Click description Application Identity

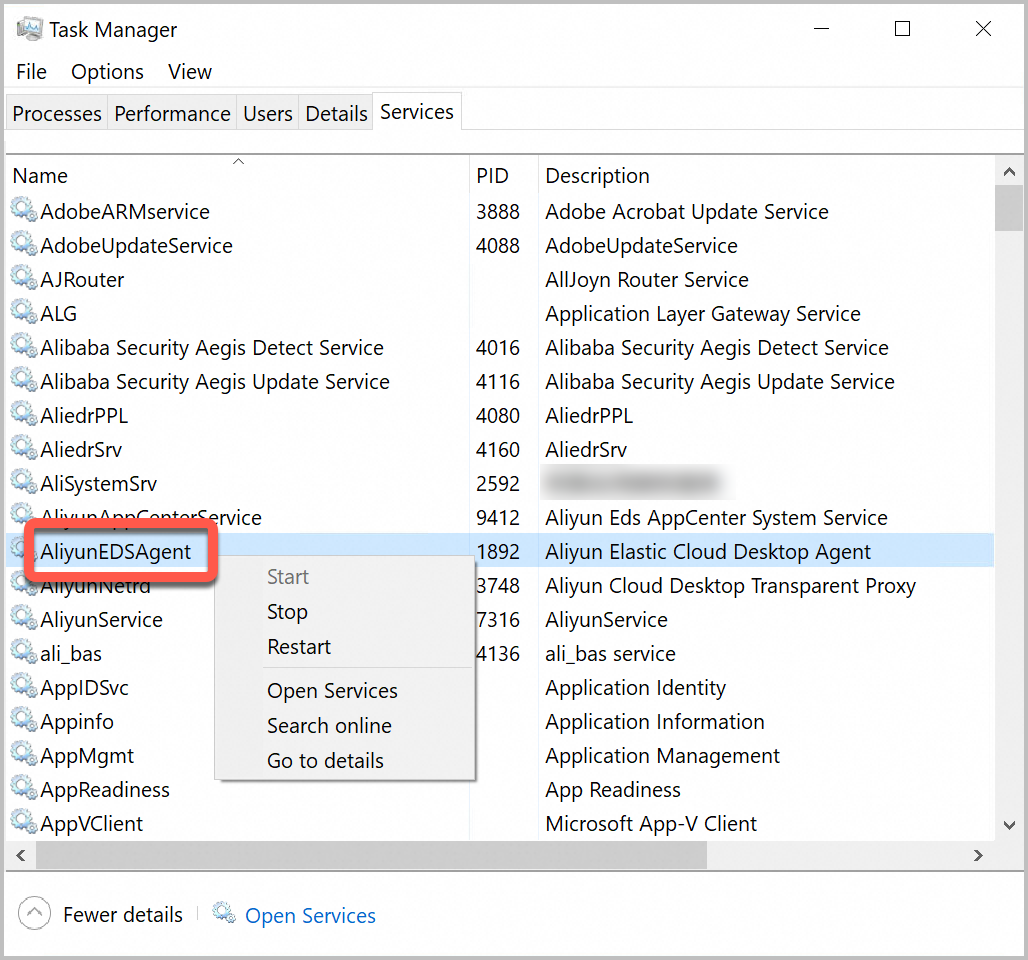tap(635, 688)
